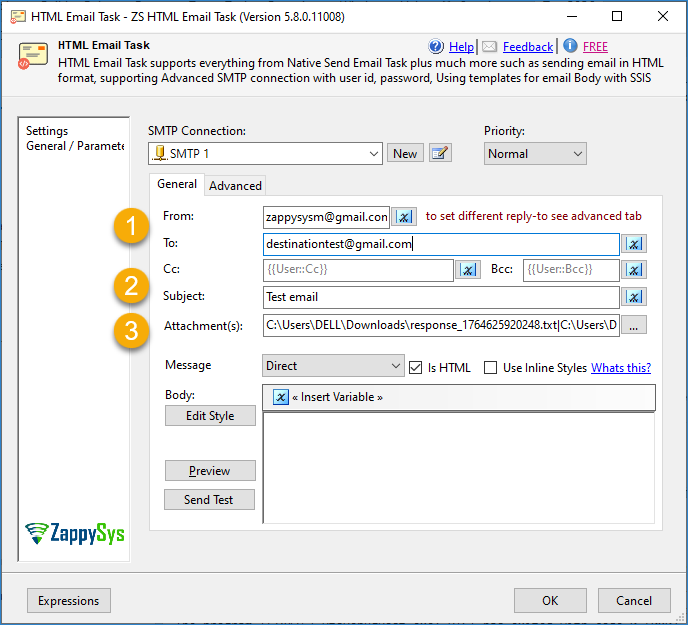Click the variable icon beside Bcc field

click(634, 270)
